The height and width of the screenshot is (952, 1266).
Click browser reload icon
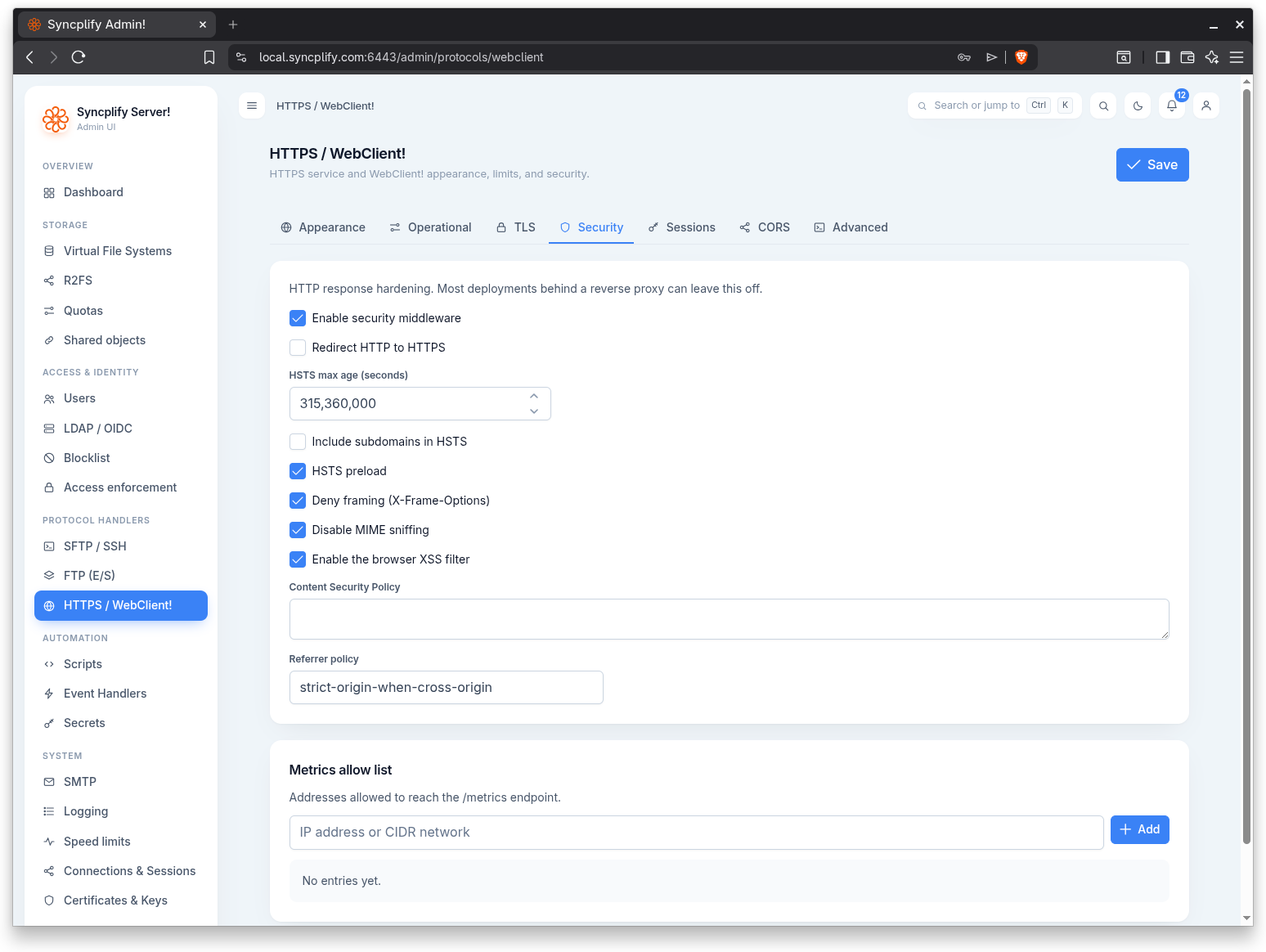(79, 57)
